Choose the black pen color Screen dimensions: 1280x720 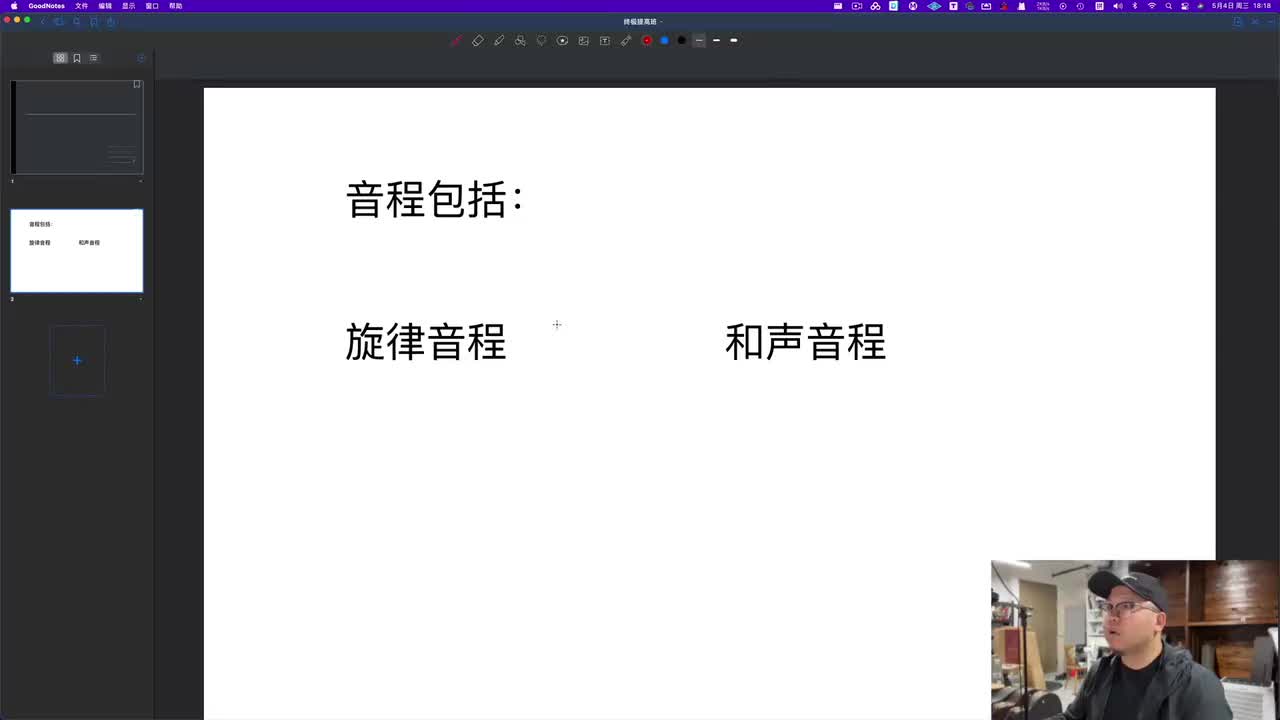click(x=682, y=41)
